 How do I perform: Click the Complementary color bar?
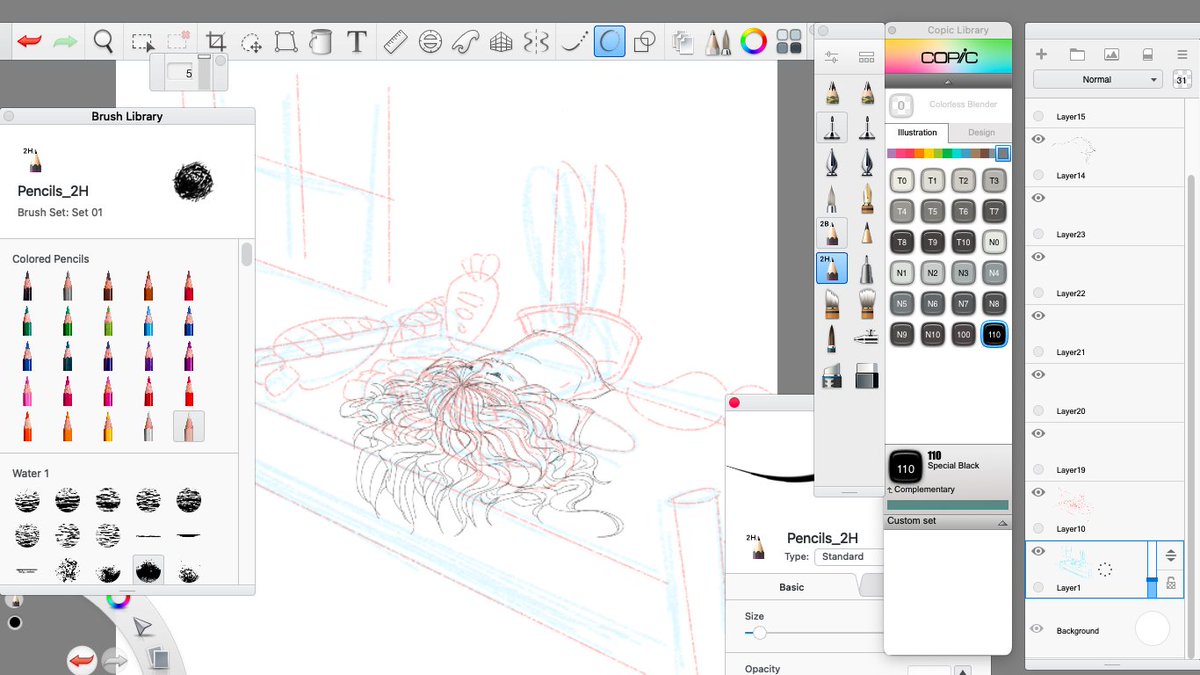948,505
